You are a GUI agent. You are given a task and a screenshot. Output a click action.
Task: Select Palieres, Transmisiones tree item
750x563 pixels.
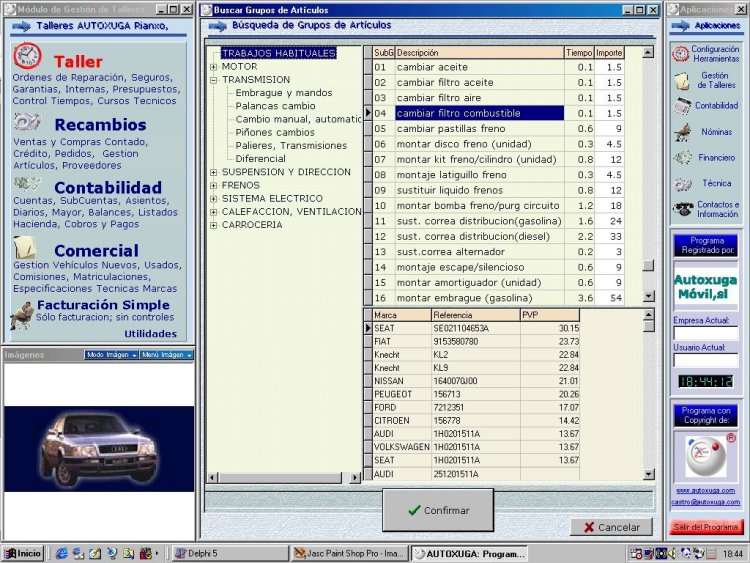(x=291, y=145)
